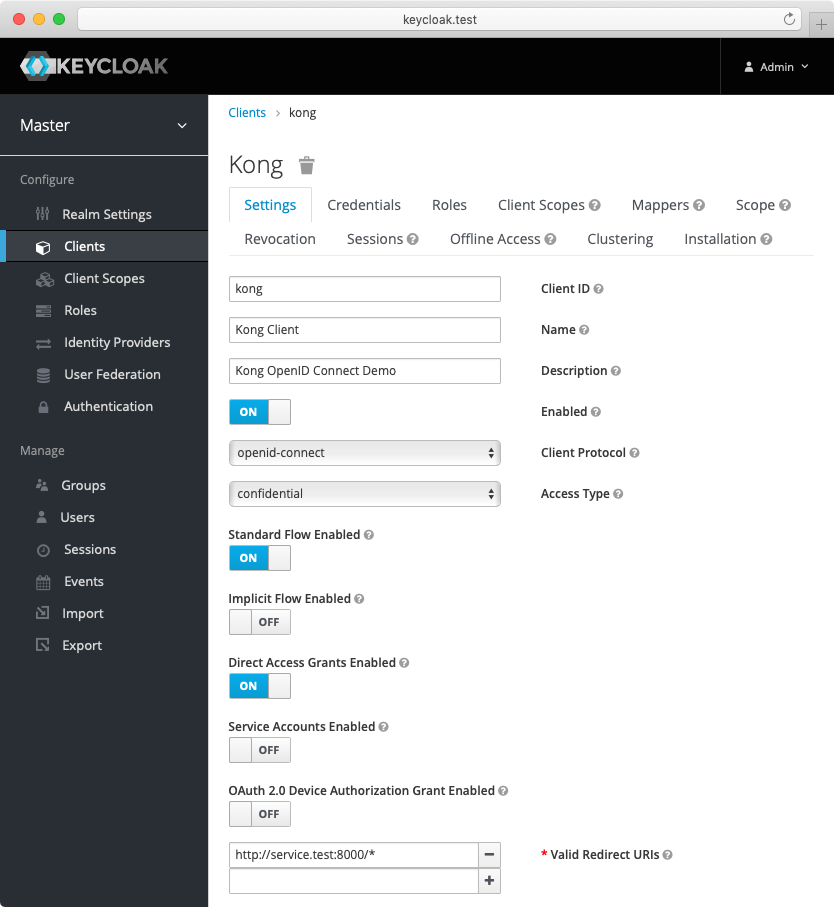Click the Description input field

click(365, 371)
